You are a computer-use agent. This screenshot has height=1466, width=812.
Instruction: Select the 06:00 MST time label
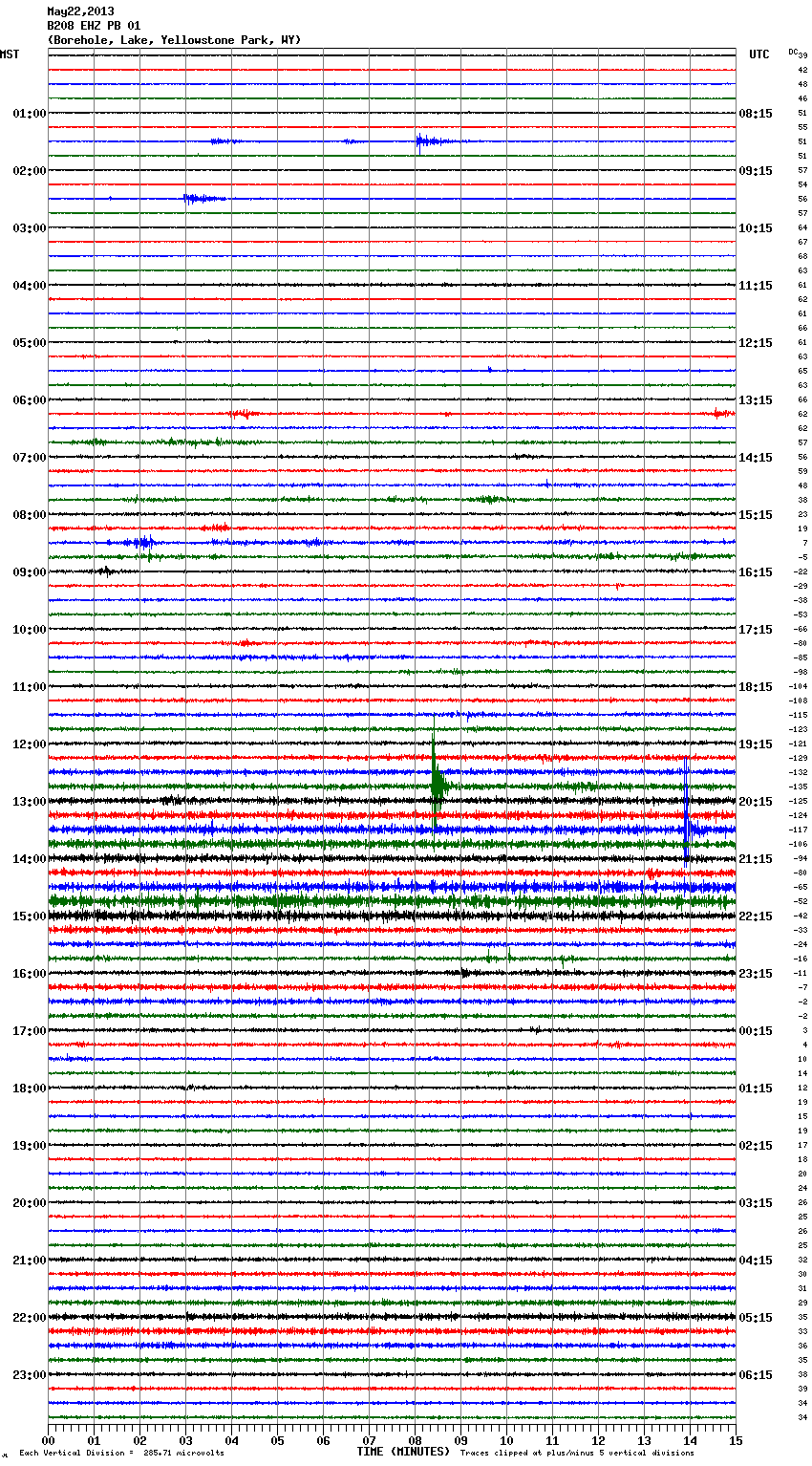click(x=29, y=400)
